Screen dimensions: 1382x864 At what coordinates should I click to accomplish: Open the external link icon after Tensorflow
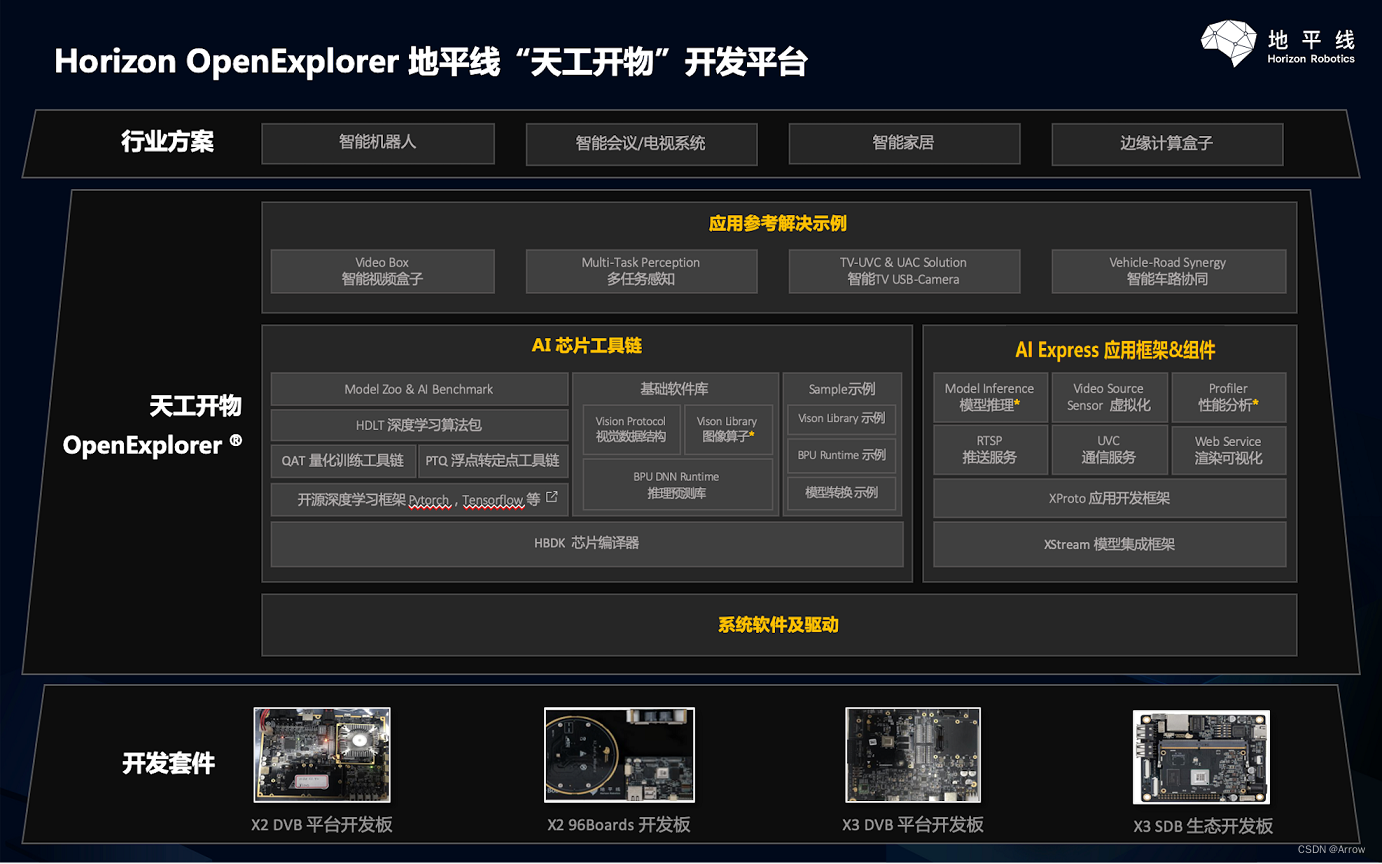(x=552, y=496)
